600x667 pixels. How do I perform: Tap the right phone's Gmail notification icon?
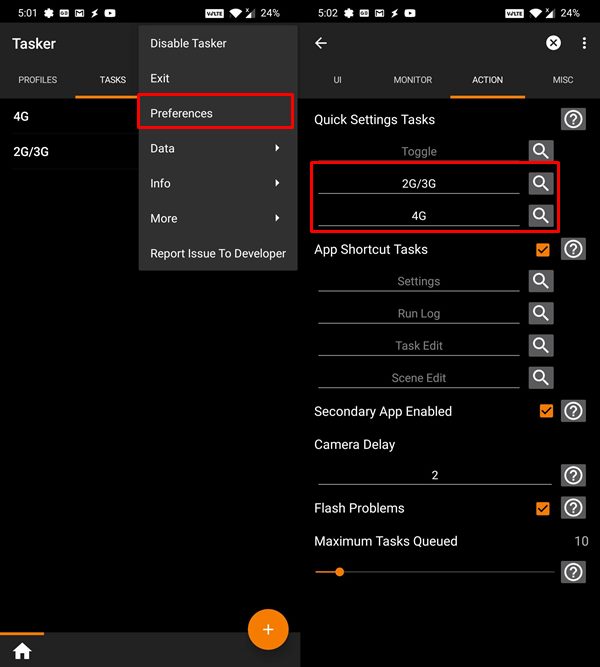(379, 13)
